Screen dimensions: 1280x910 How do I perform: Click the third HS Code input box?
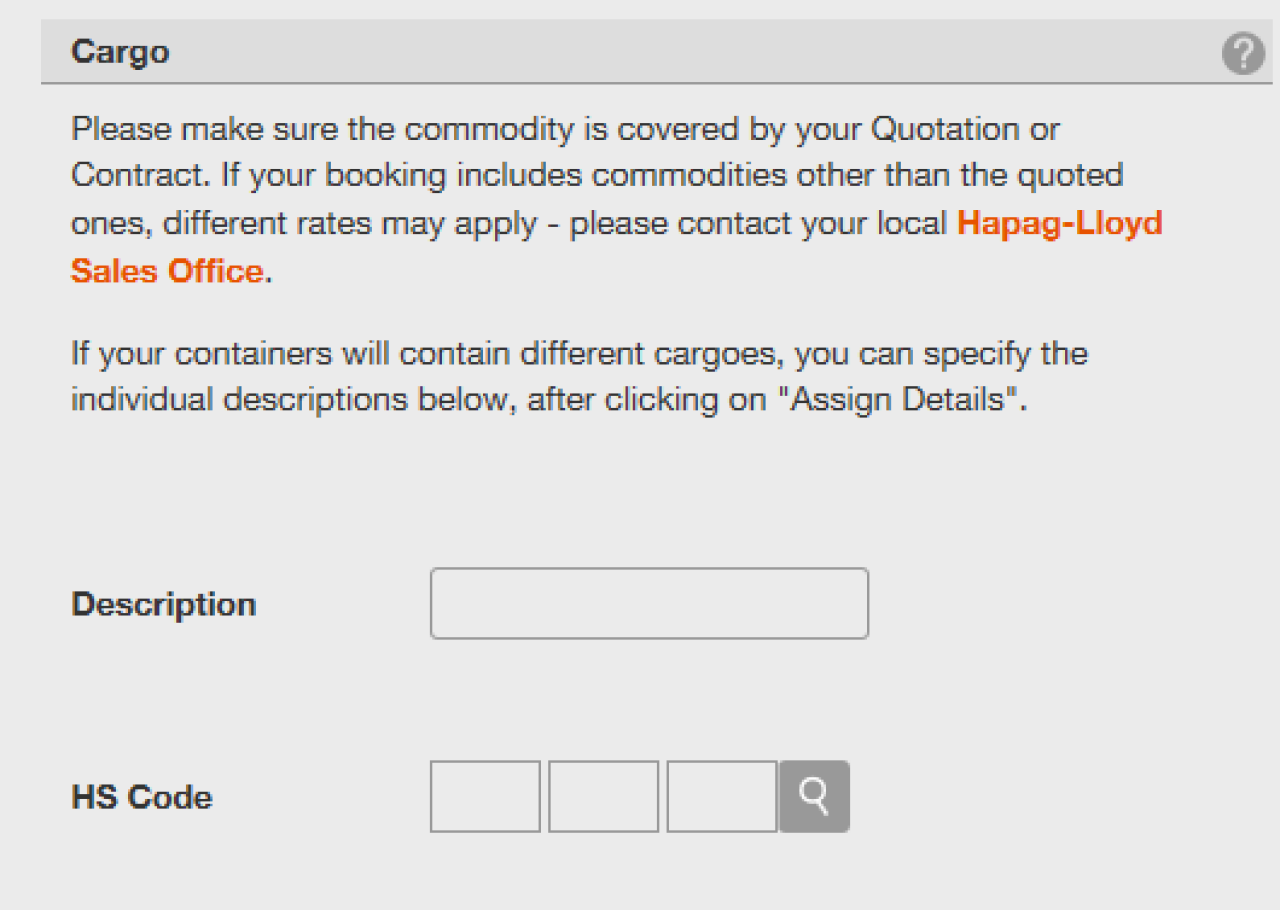pos(720,796)
